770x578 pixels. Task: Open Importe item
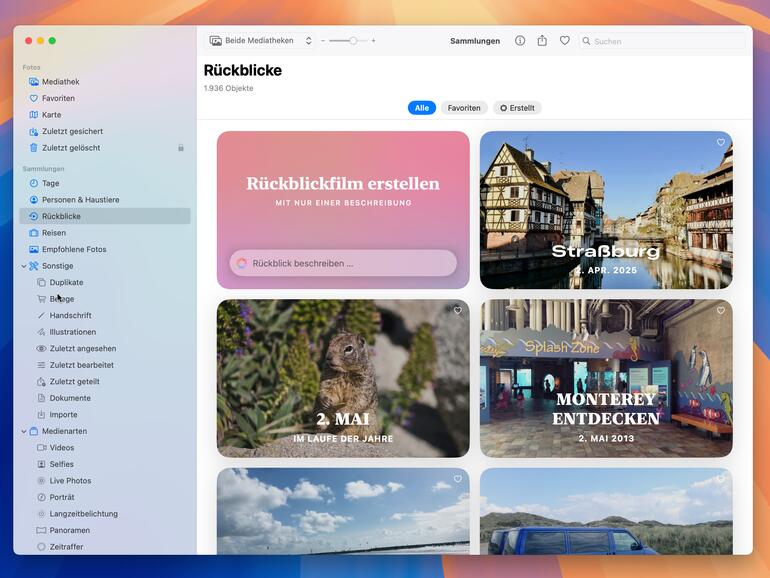click(104, 414)
